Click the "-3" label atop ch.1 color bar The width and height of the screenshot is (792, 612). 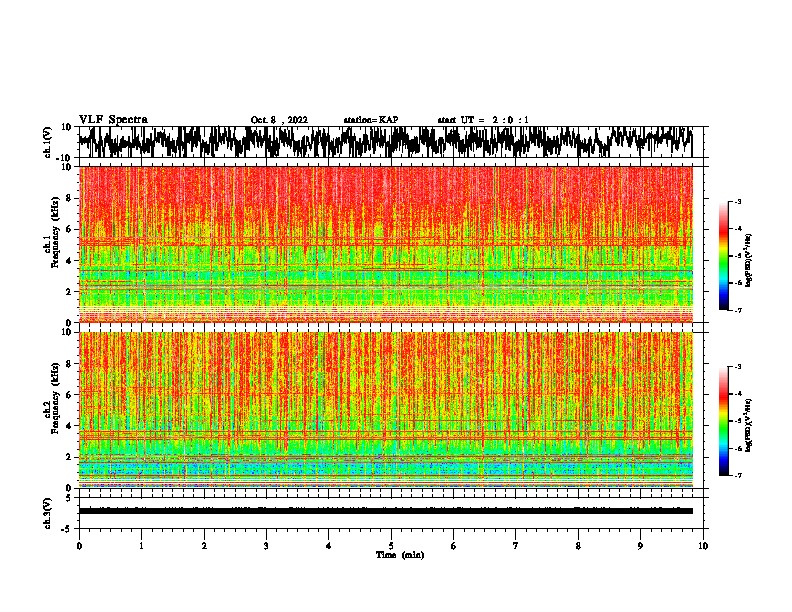pyautogui.click(x=737, y=201)
